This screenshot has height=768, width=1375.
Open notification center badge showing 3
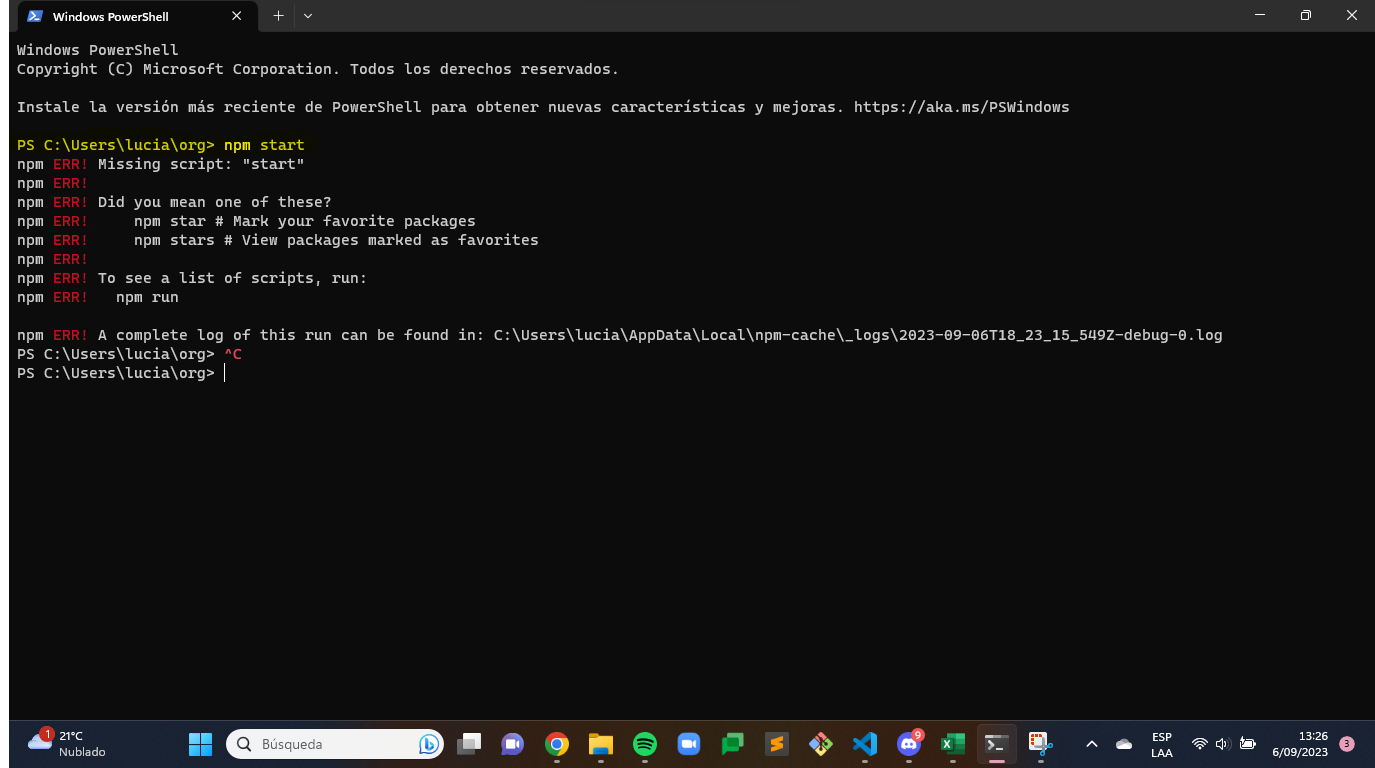(x=1347, y=744)
